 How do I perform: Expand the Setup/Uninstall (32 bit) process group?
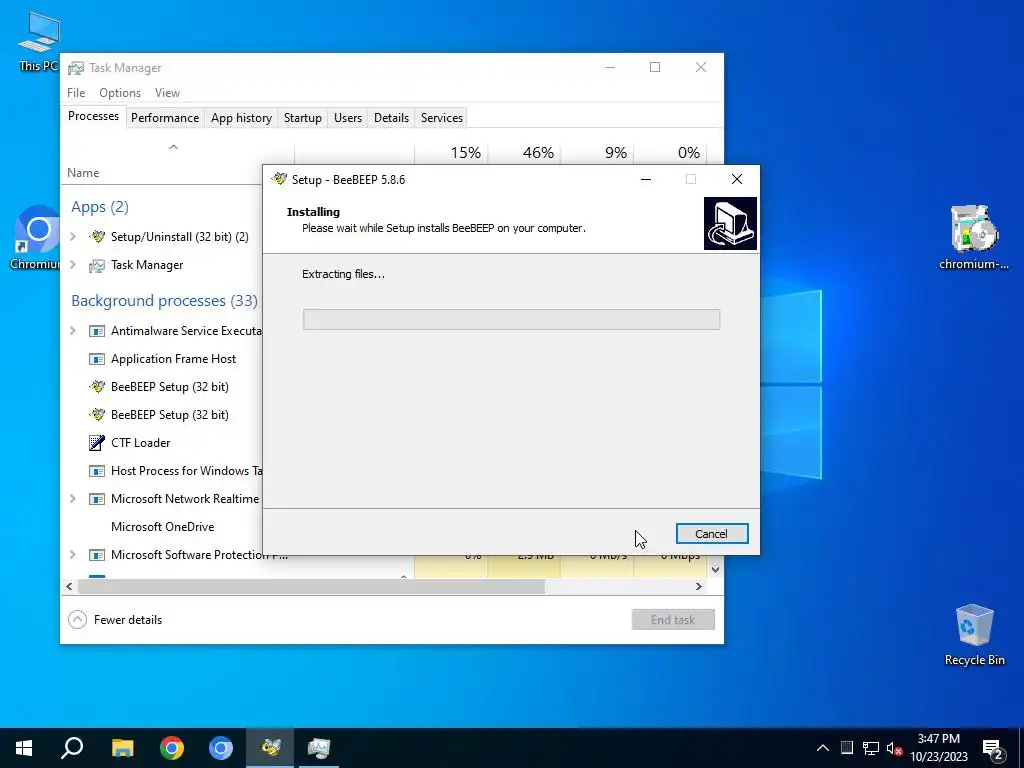tap(72, 236)
